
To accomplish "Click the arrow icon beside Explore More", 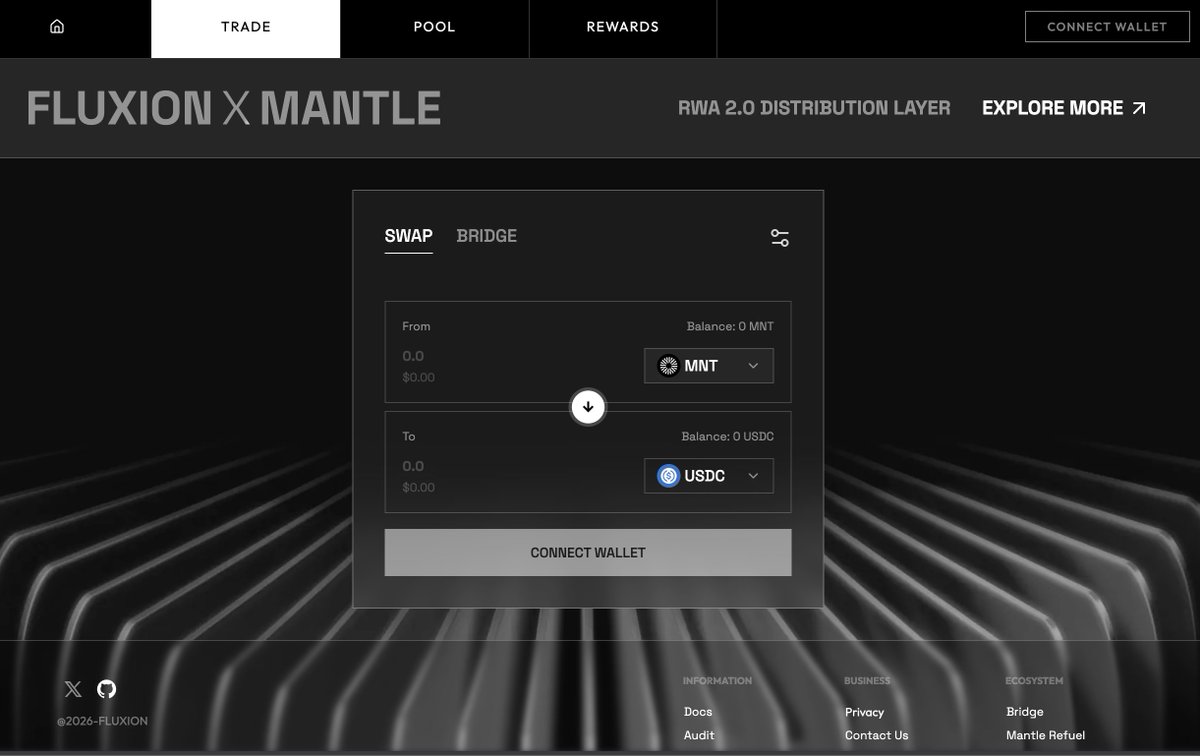I will tap(1139, 108).
